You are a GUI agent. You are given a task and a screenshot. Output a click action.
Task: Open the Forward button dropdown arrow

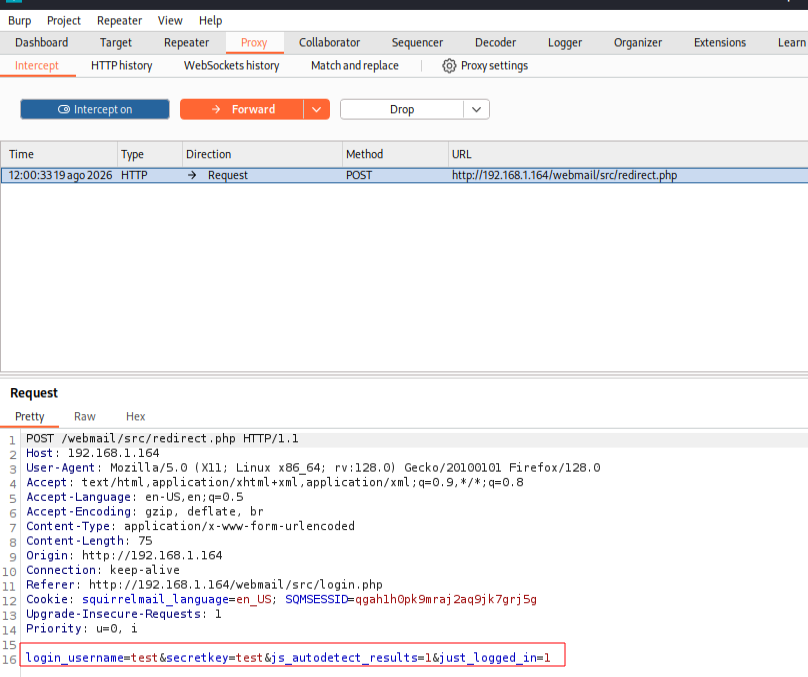pos(316,109)
